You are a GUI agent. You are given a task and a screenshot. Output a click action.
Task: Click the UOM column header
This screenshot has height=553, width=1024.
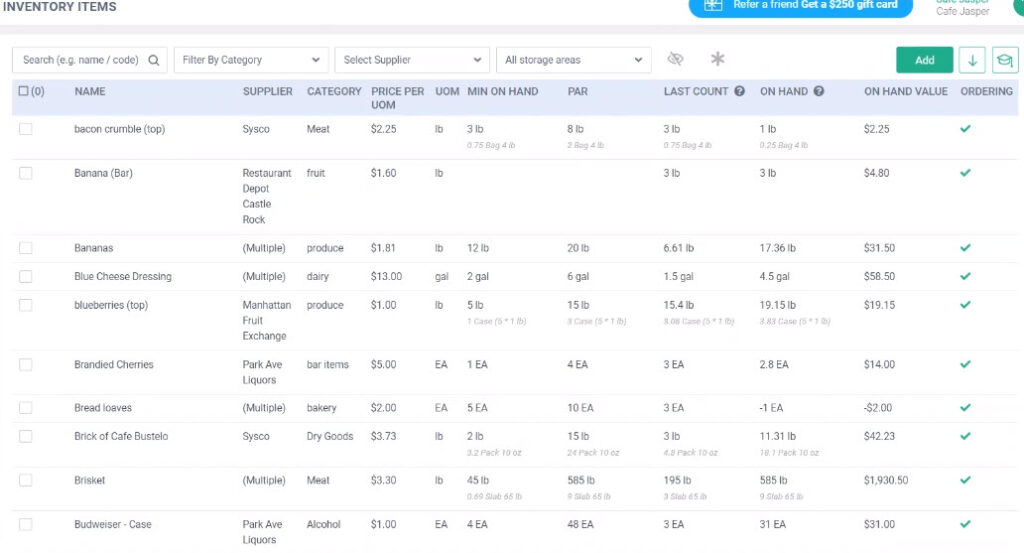pyautogui.click(x=447, y=91)
